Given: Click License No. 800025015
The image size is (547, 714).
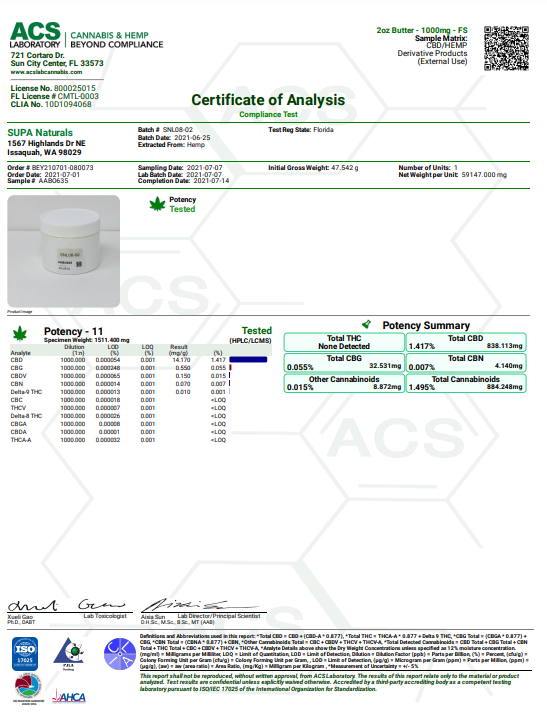Looking at the screenshot, I should [x=53, y=88].
